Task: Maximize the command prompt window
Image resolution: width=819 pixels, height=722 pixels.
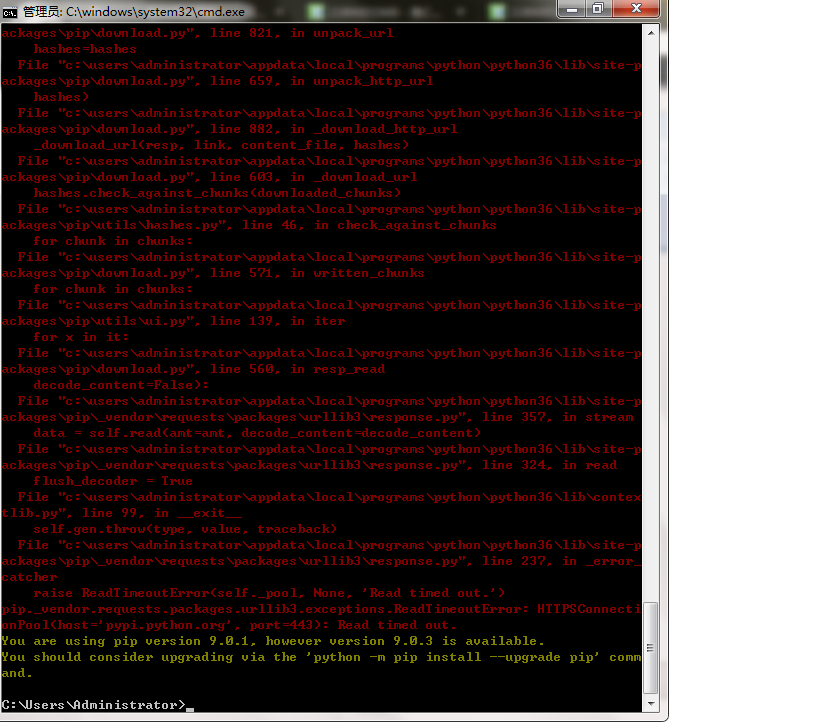Action: 598,9
